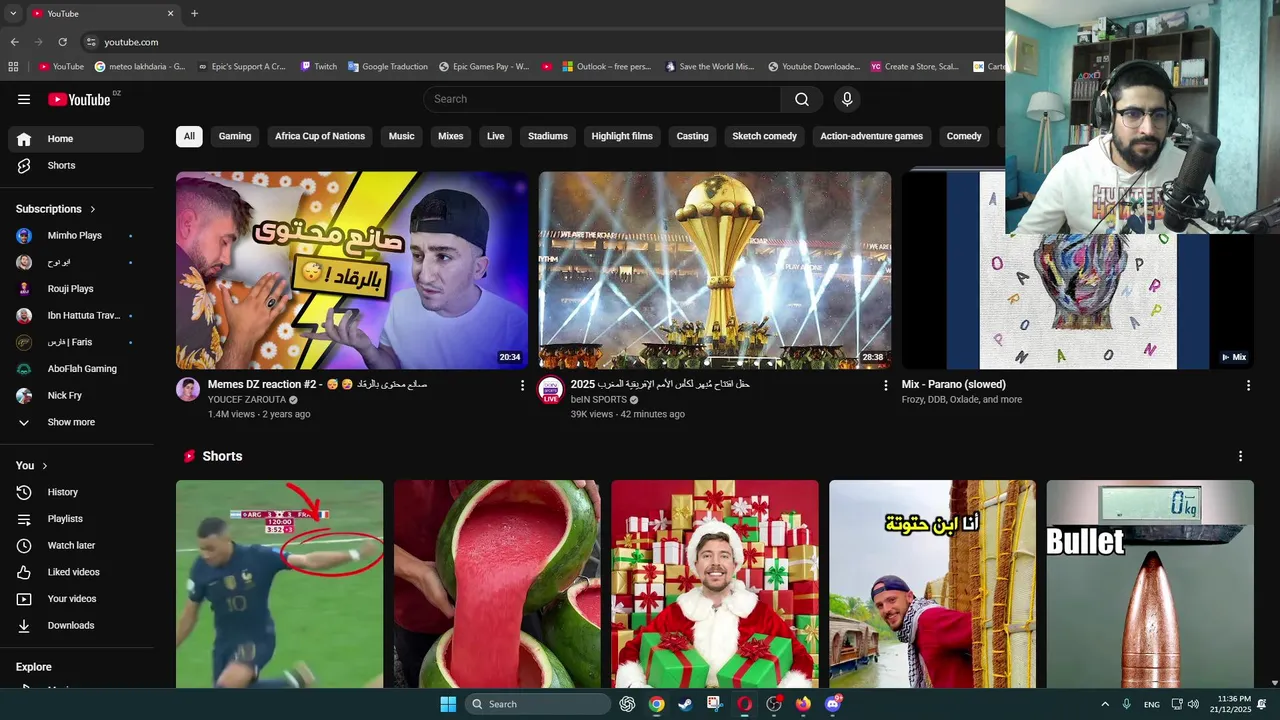The height and width of the screenshot is (720, 1280).
Task: Select the Sketch comedy chip
Action: coord(764,136)
